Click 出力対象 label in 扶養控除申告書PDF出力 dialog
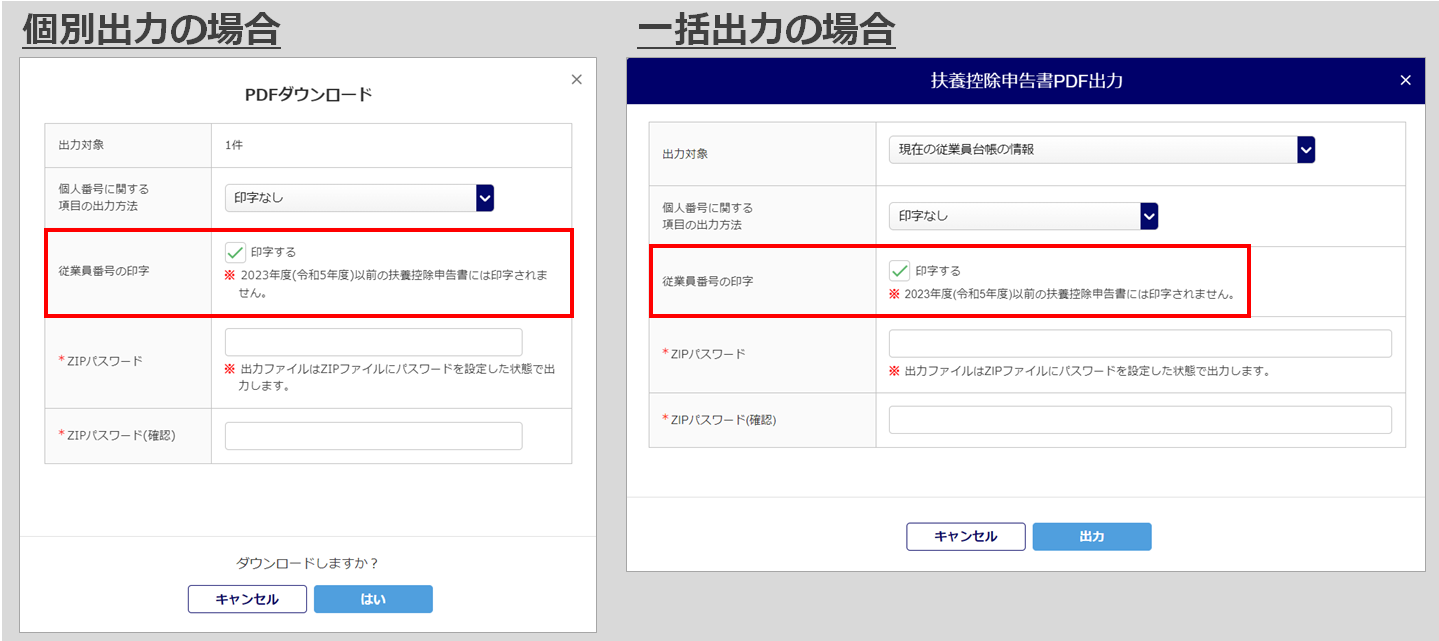This screenshot has height=641, width=1439. point(686,155)
